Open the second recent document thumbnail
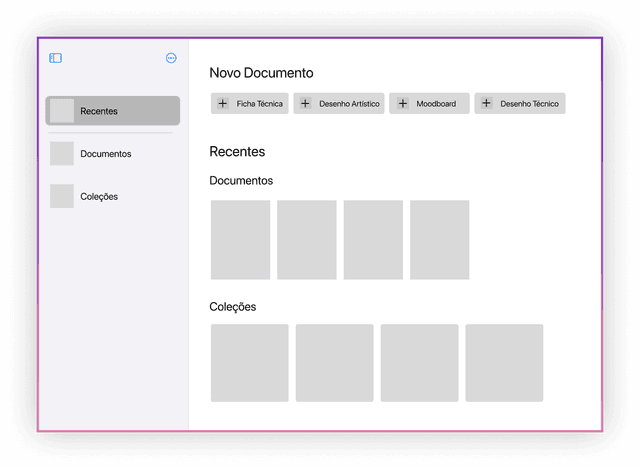 pos(306,240)
